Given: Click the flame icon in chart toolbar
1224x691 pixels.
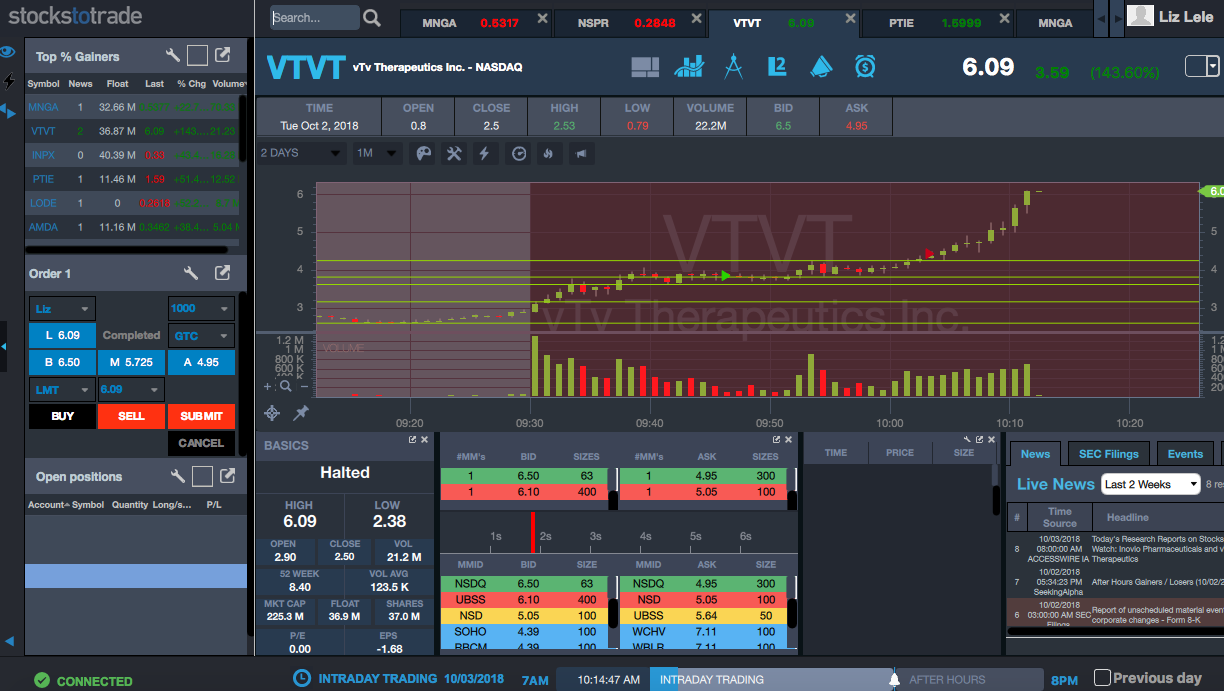Looking at the screenshot, I should (x=548, y=153).
